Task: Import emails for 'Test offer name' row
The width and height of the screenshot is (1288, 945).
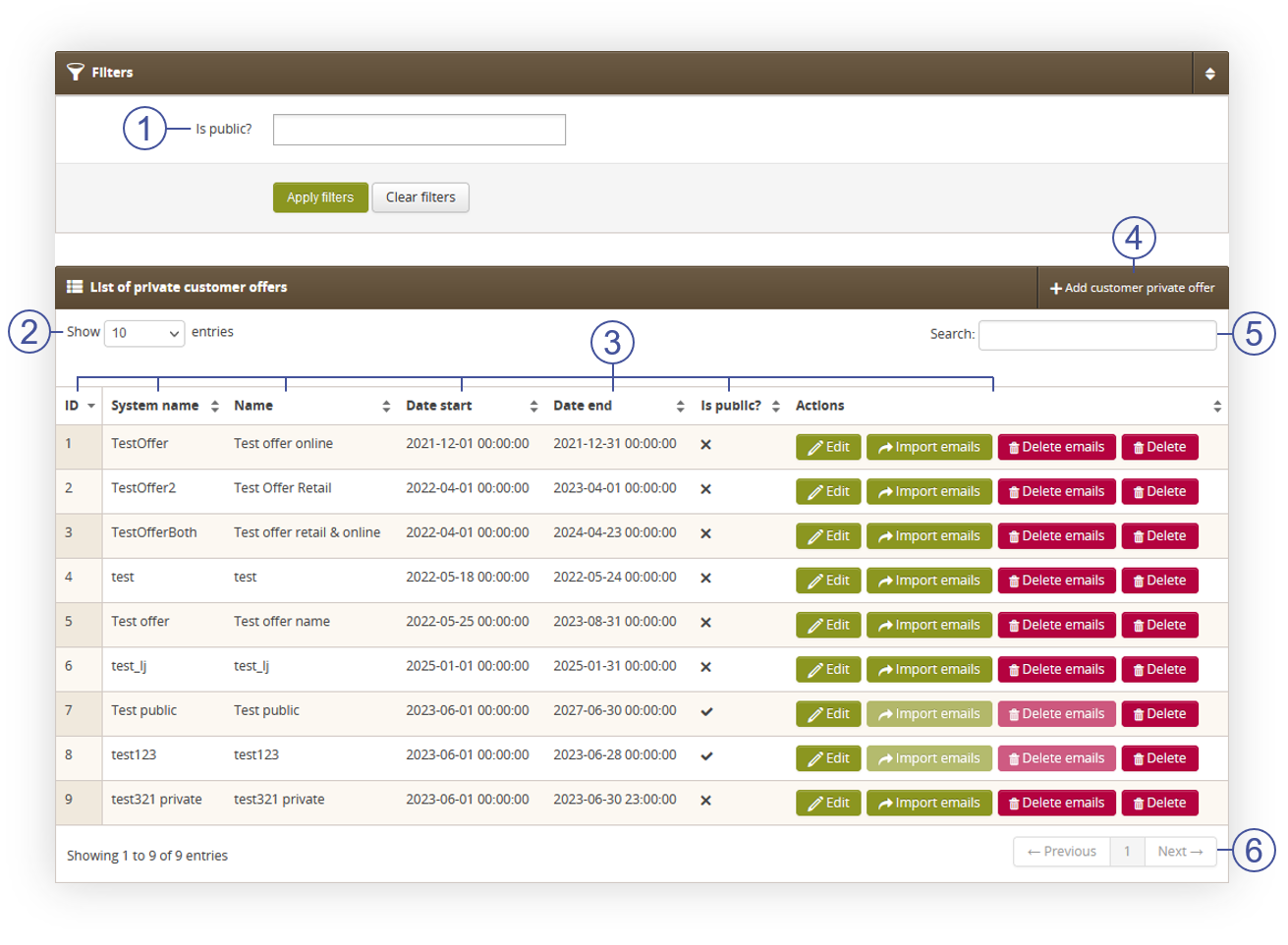Action: pyautogui.click(x=929, y=625)
